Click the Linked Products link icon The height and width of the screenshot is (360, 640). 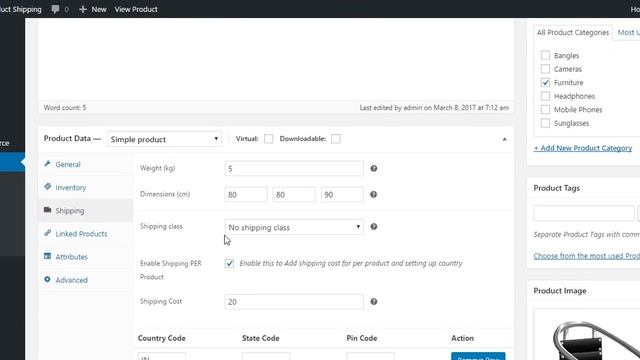tap(48, 233)
